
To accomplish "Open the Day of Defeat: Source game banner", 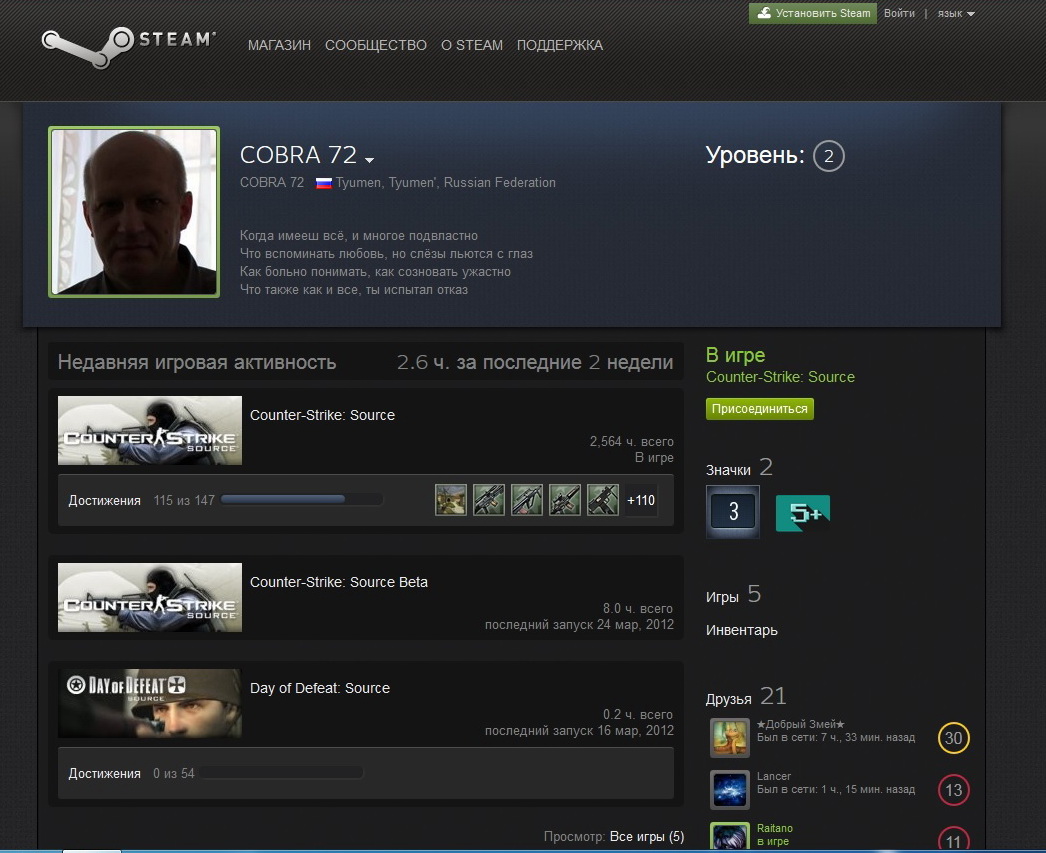I will [150, 703].
